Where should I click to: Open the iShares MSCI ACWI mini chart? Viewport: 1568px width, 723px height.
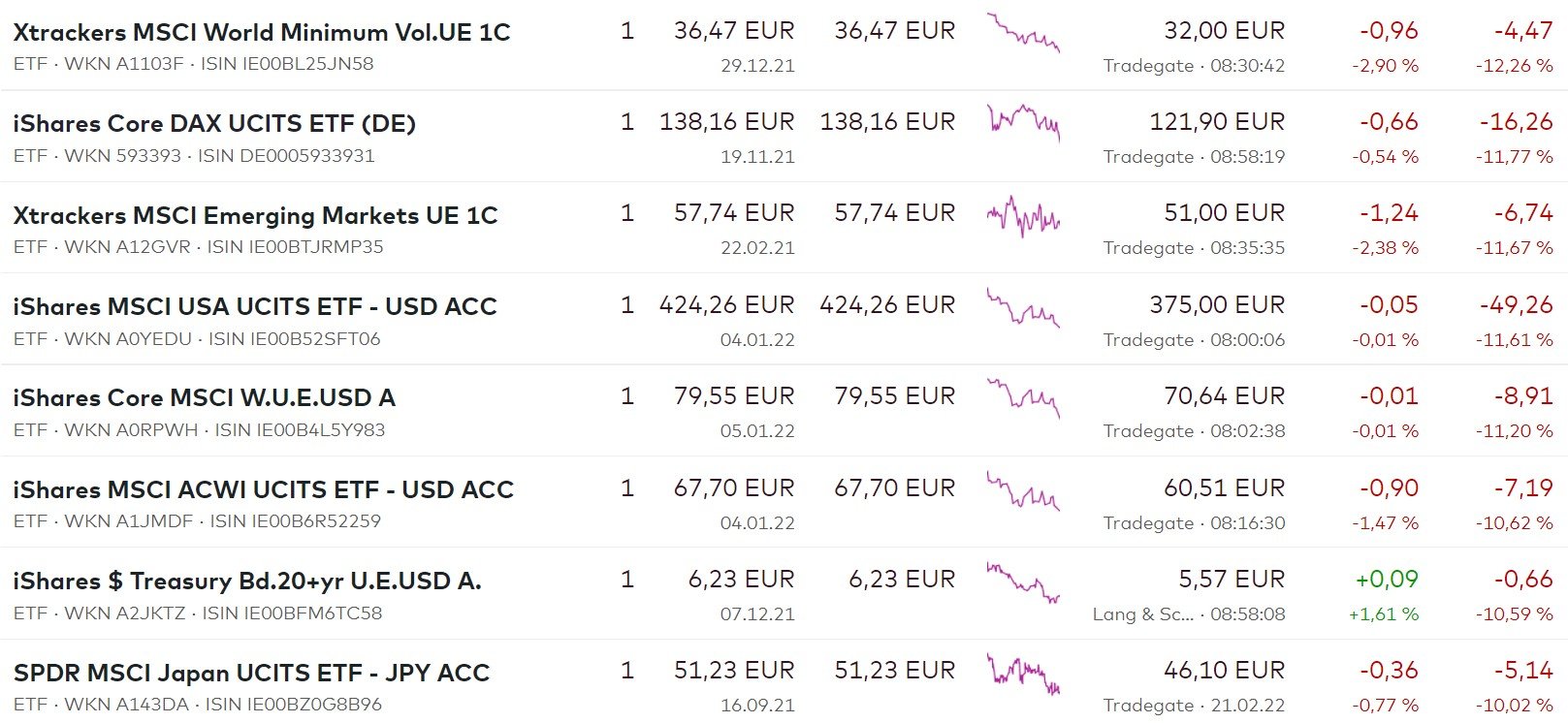point(1023,490)
